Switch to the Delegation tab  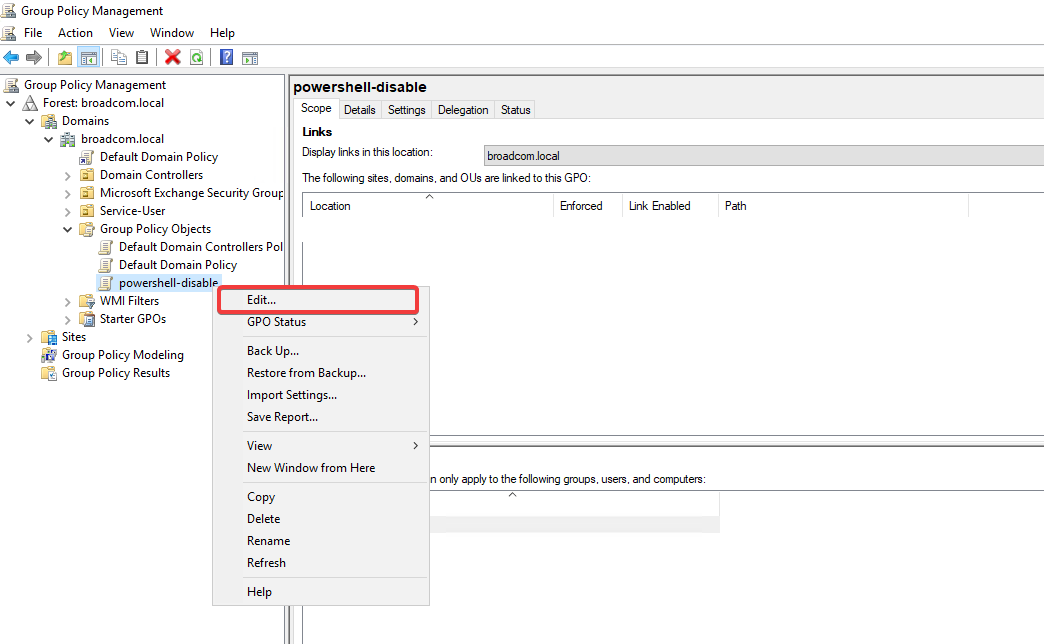pos(463,110)
